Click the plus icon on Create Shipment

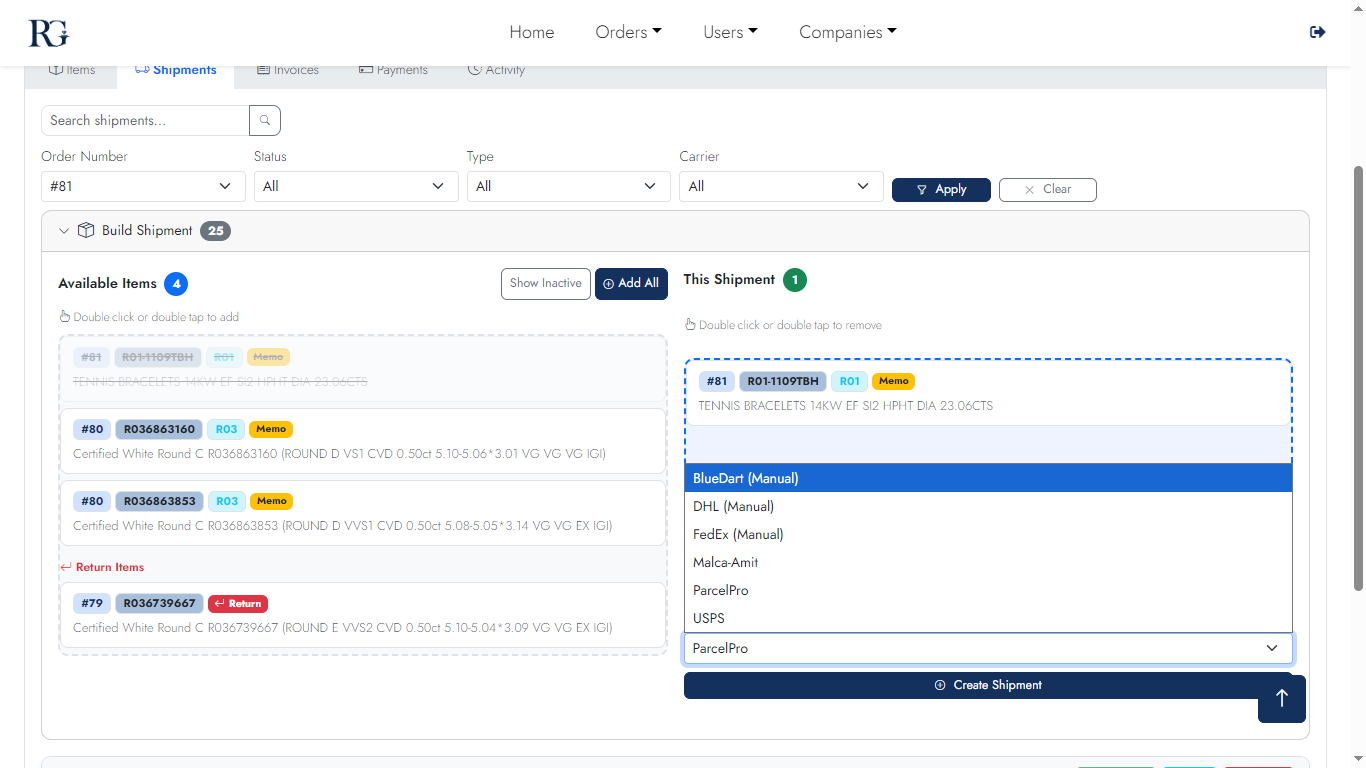[x=939, y=685]
